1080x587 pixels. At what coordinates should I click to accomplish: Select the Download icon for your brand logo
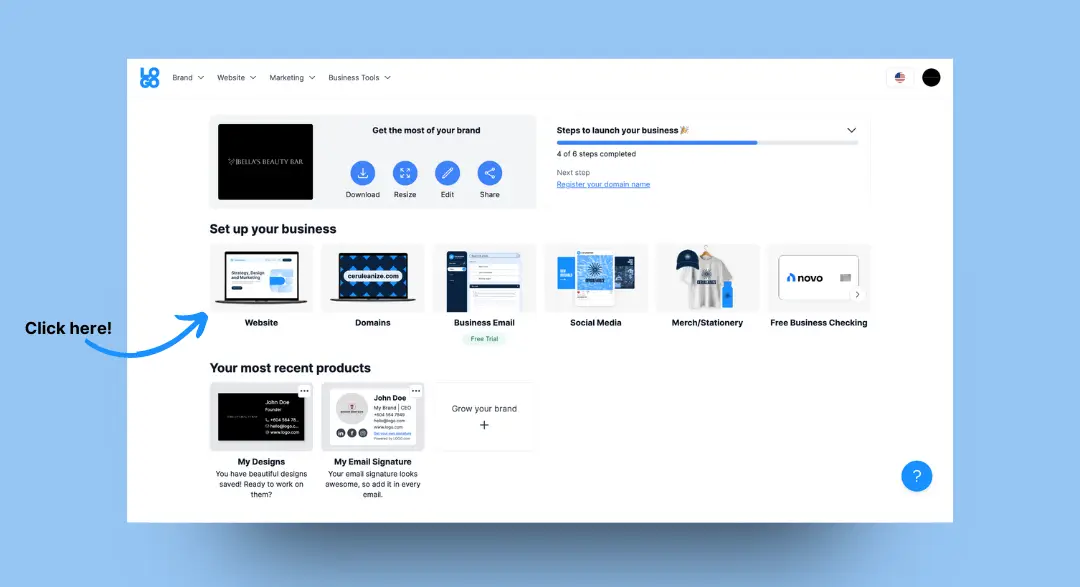coord(363,171)
